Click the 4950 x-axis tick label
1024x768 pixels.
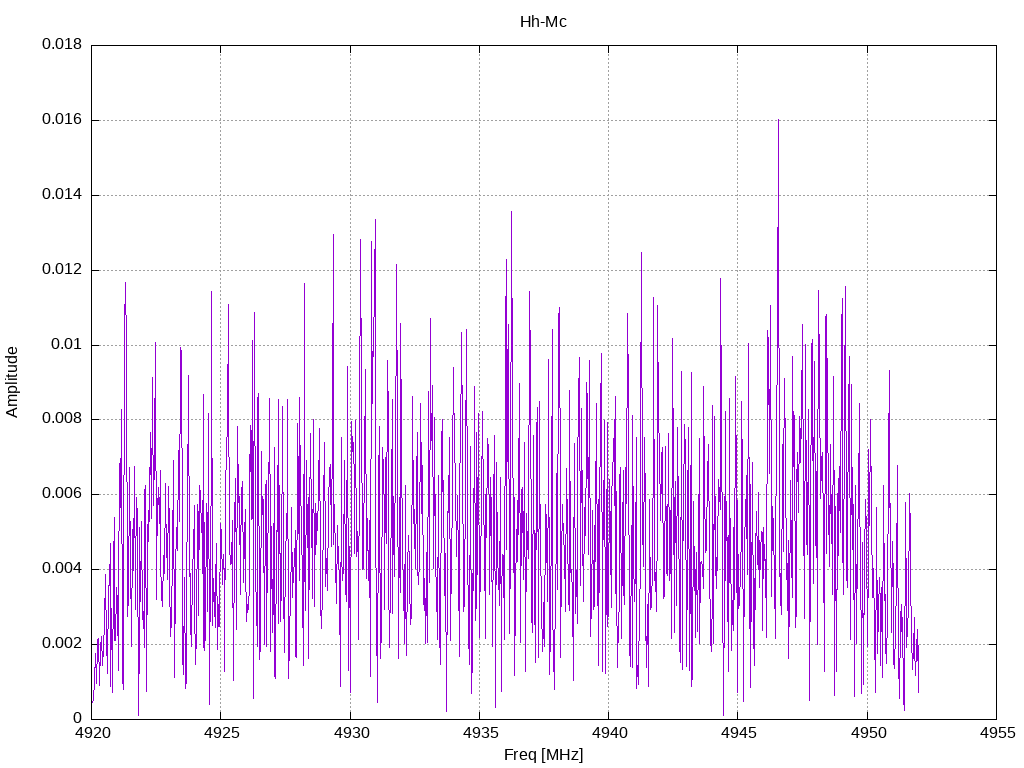click(867, 733)
